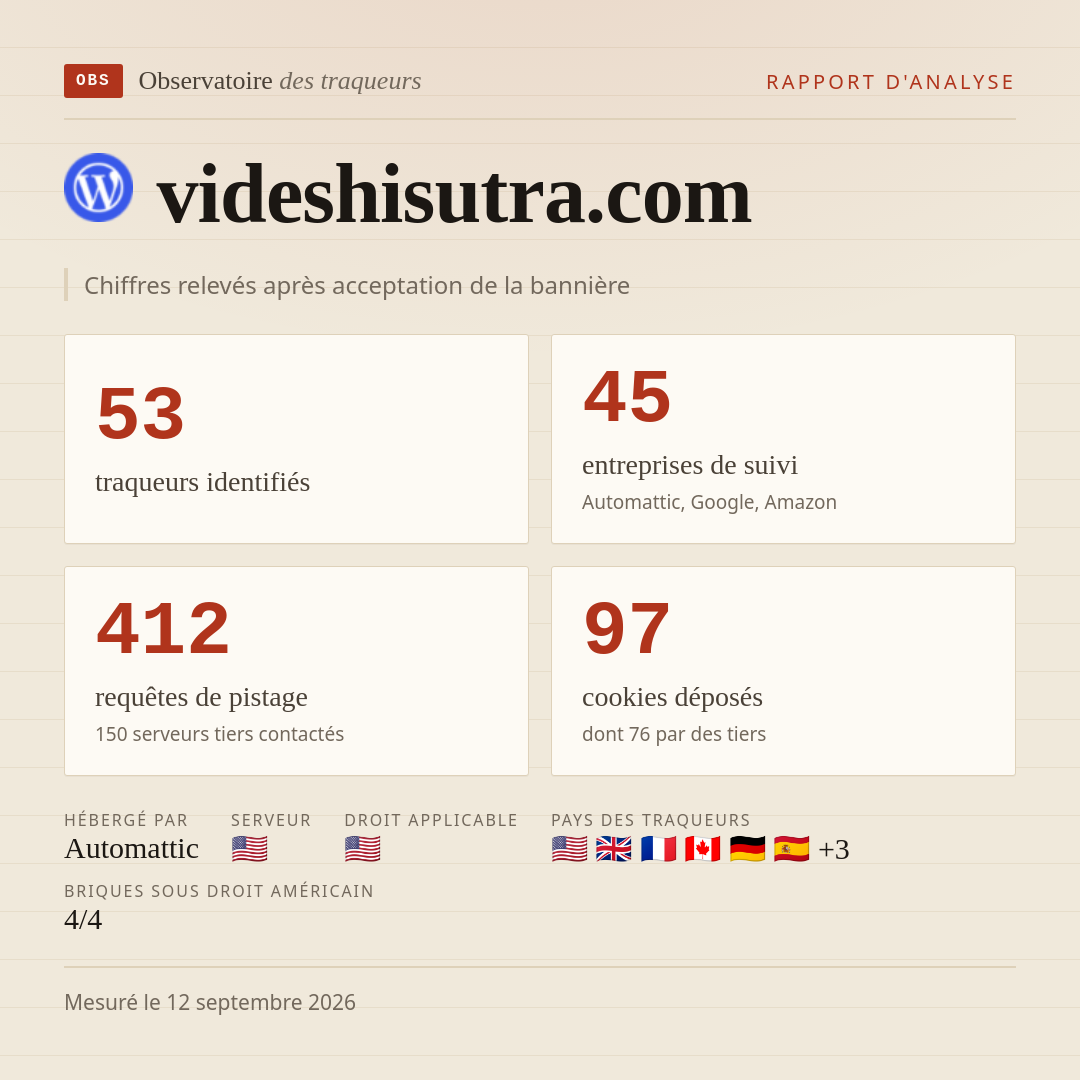1080x1080 pixels.
Task: Click 'Chiffres relevés après acceptation de la bannière'
Action: pyautogui.click(x=357, y=285)
